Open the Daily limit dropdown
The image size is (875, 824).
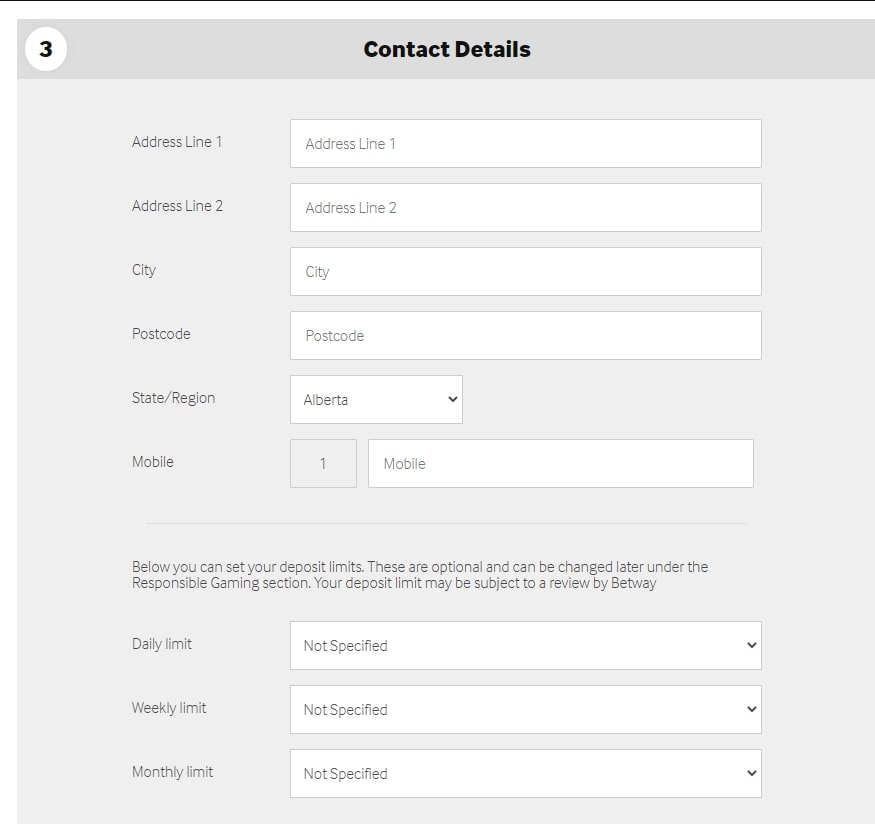tap(525, 645)
